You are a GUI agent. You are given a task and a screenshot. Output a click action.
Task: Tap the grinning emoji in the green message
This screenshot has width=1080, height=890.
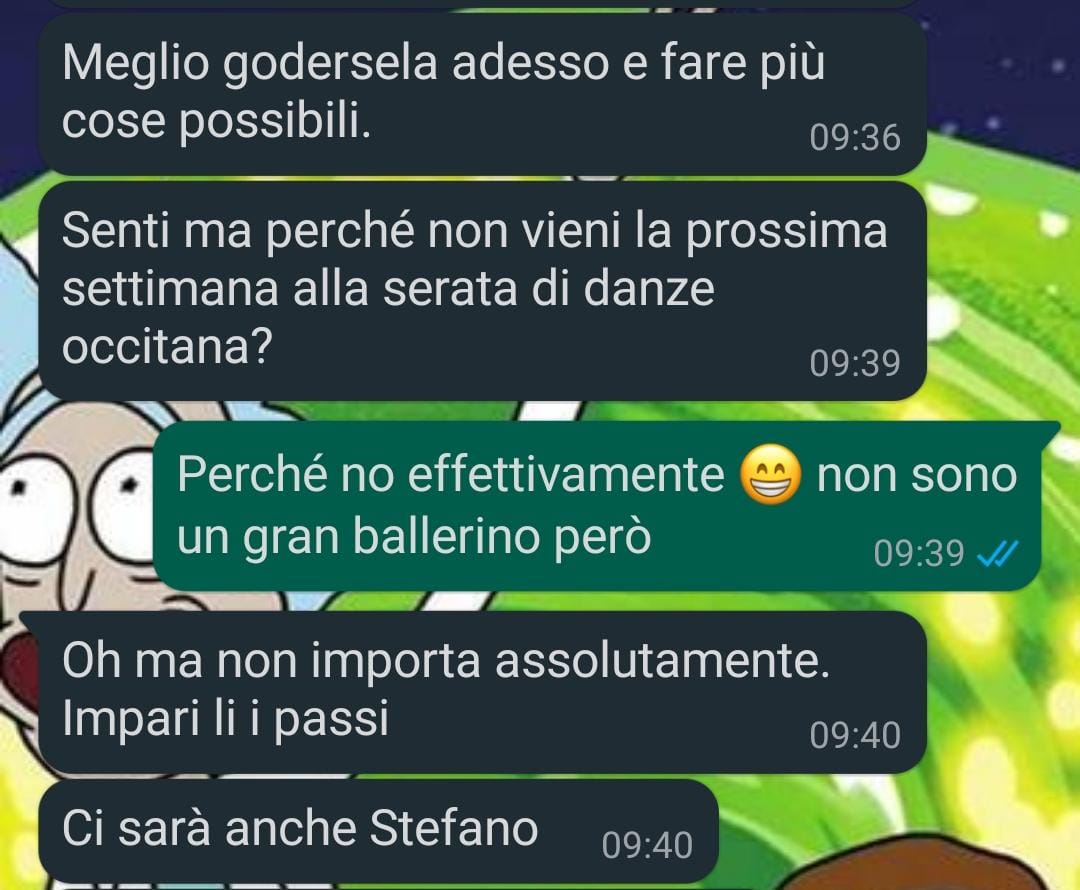(770, 475)
